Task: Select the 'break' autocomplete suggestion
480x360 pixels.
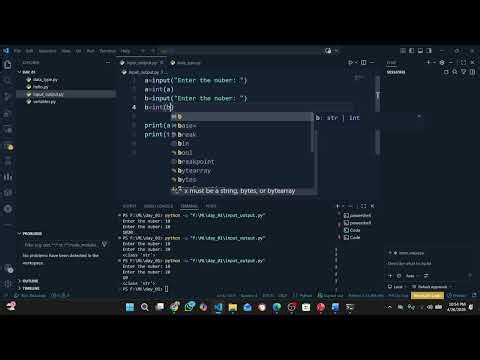Action: coord(242,135)
